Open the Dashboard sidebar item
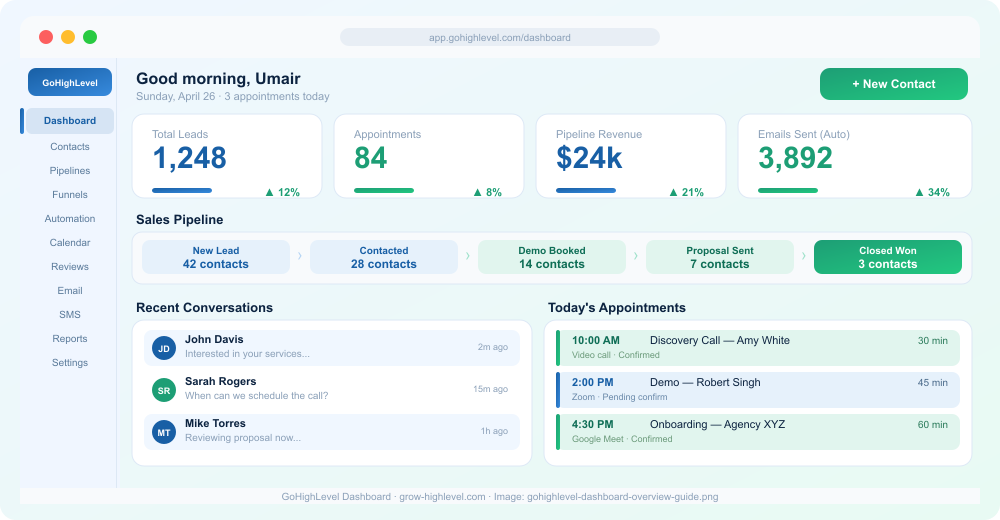 point(70,121)
